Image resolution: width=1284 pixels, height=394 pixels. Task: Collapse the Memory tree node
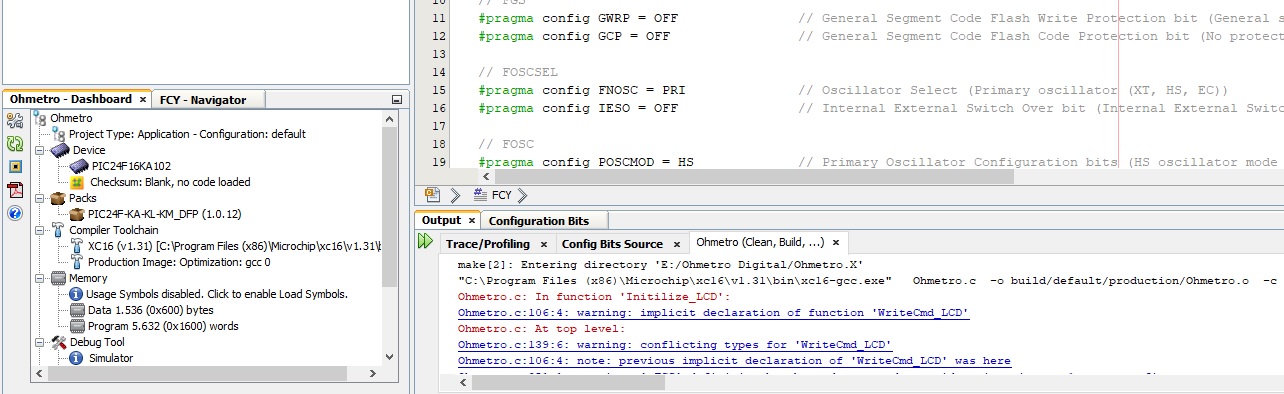pyautogui.click(x=40, y=278)
